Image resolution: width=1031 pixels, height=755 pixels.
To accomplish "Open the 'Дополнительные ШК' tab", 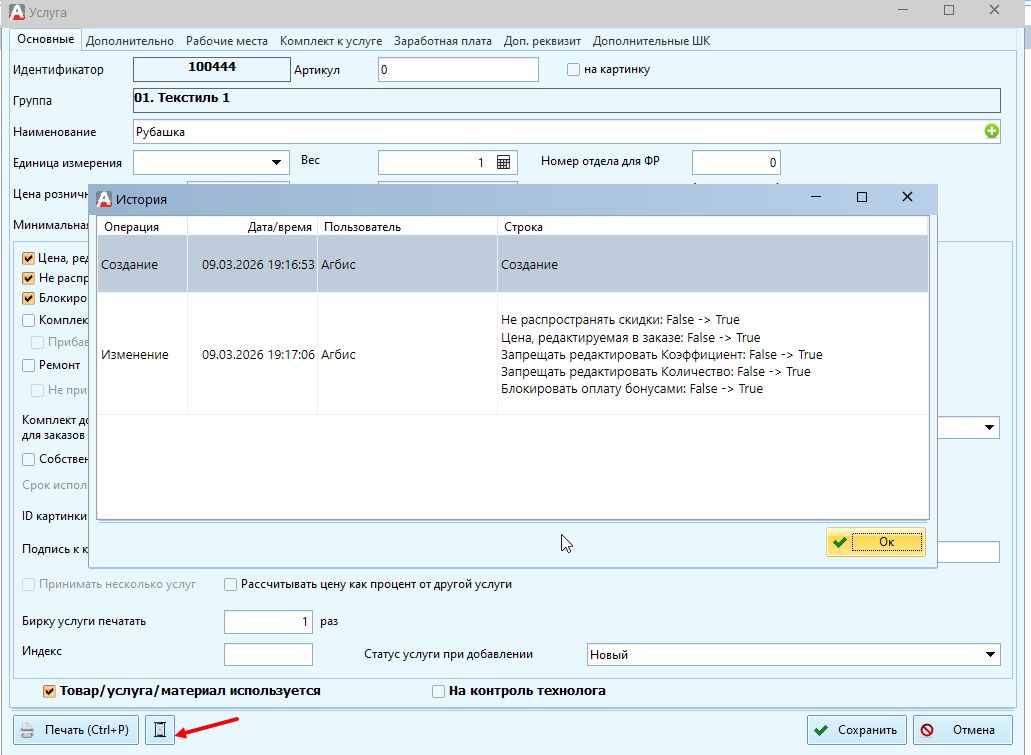I will click(x=651, y=41).
